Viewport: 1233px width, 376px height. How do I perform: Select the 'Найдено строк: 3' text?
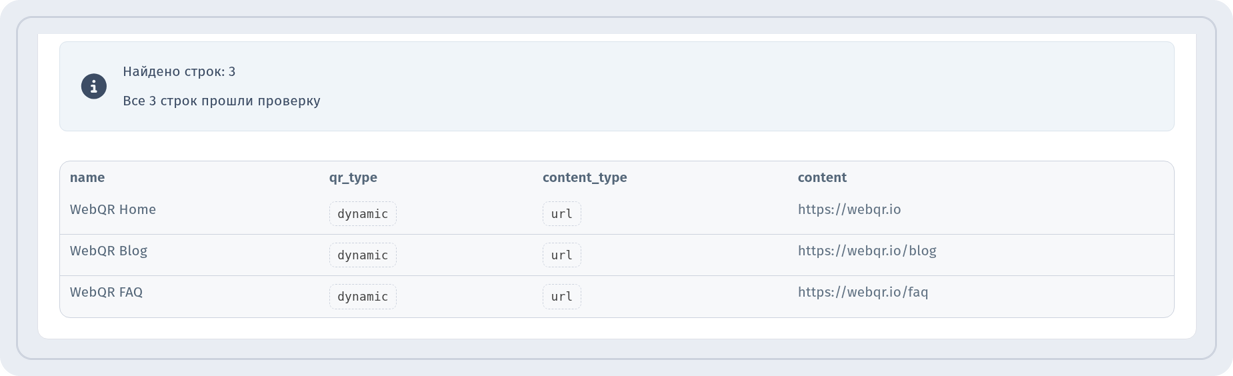[179, 72]
